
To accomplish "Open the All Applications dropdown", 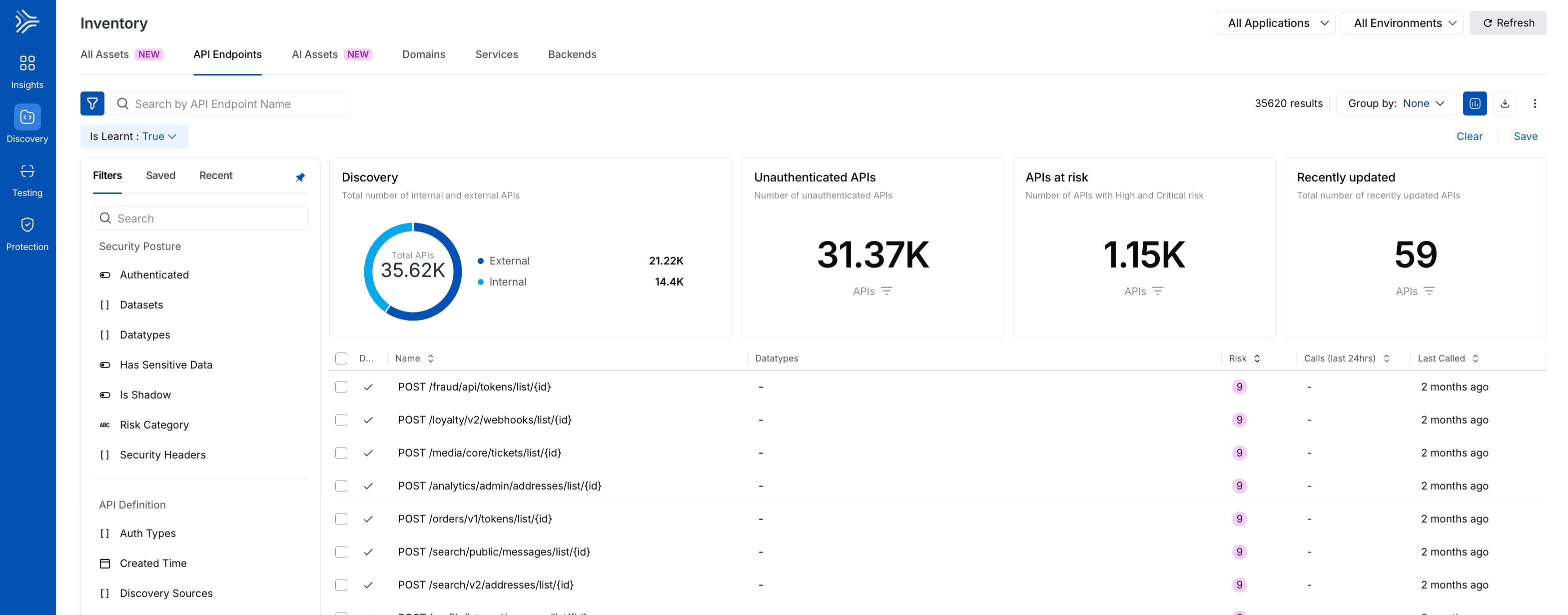I will (1275, 23).
